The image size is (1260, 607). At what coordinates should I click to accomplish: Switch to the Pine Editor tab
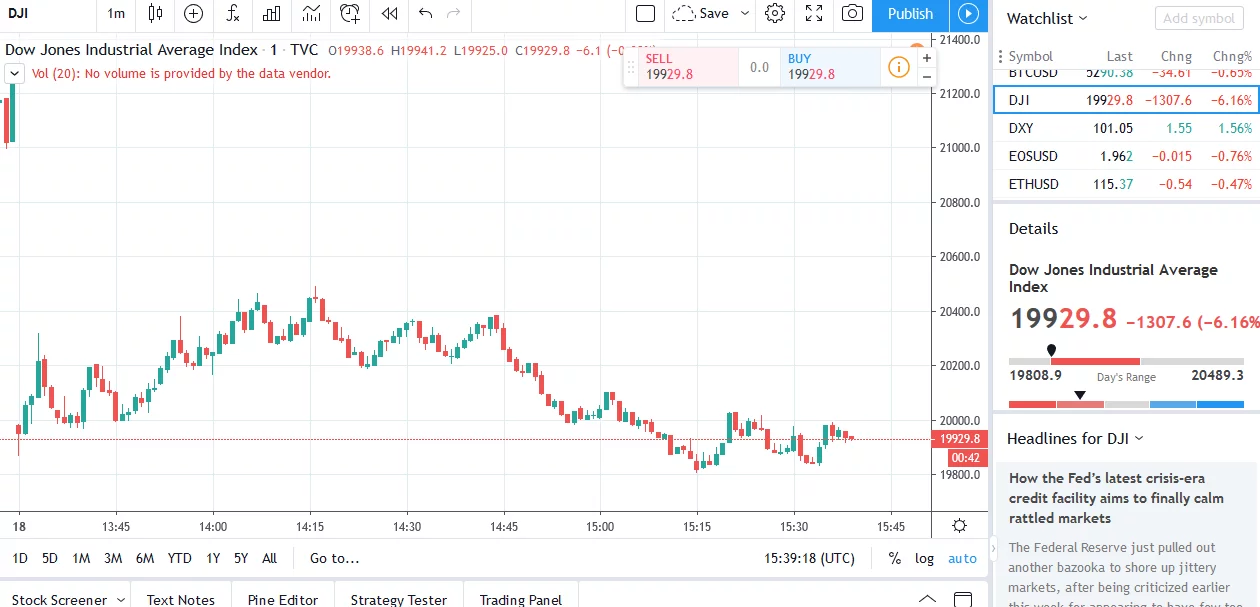click(x=283, y=599)
